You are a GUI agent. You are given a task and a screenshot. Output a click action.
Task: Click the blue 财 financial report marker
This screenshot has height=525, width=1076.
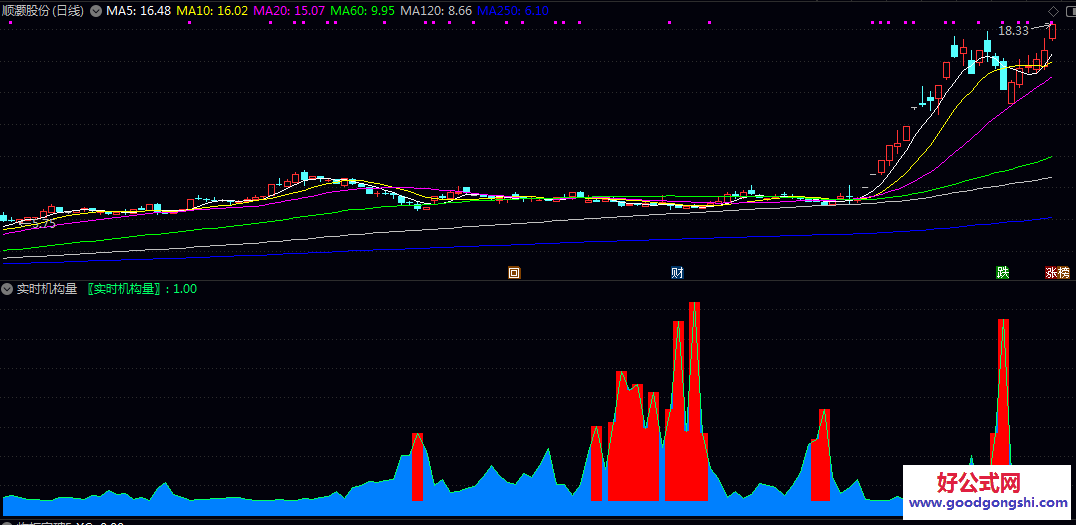(677, 273)
